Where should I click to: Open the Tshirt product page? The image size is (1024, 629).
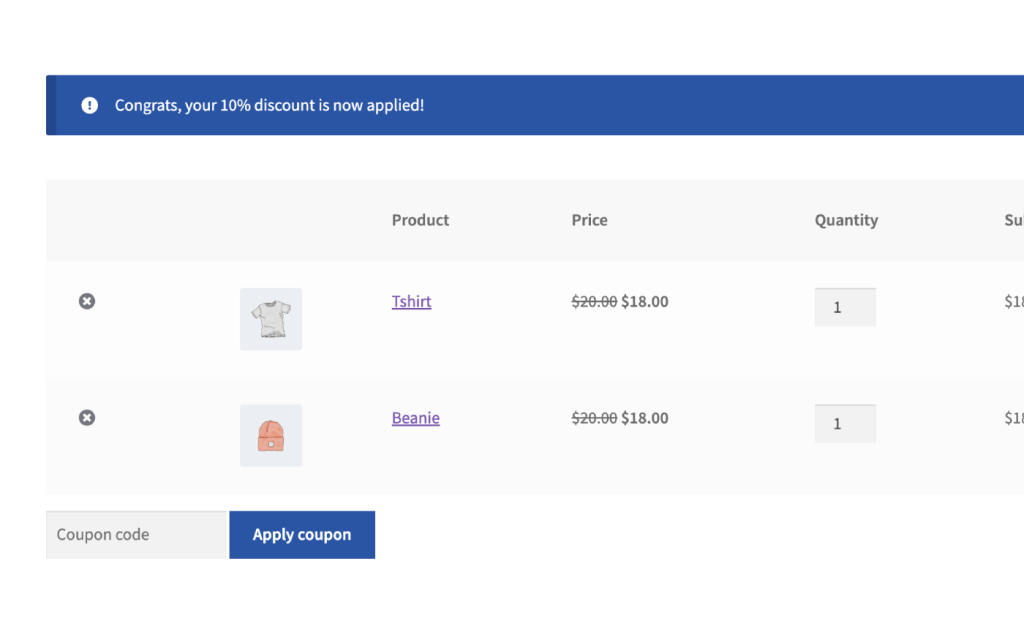(411, 301)
